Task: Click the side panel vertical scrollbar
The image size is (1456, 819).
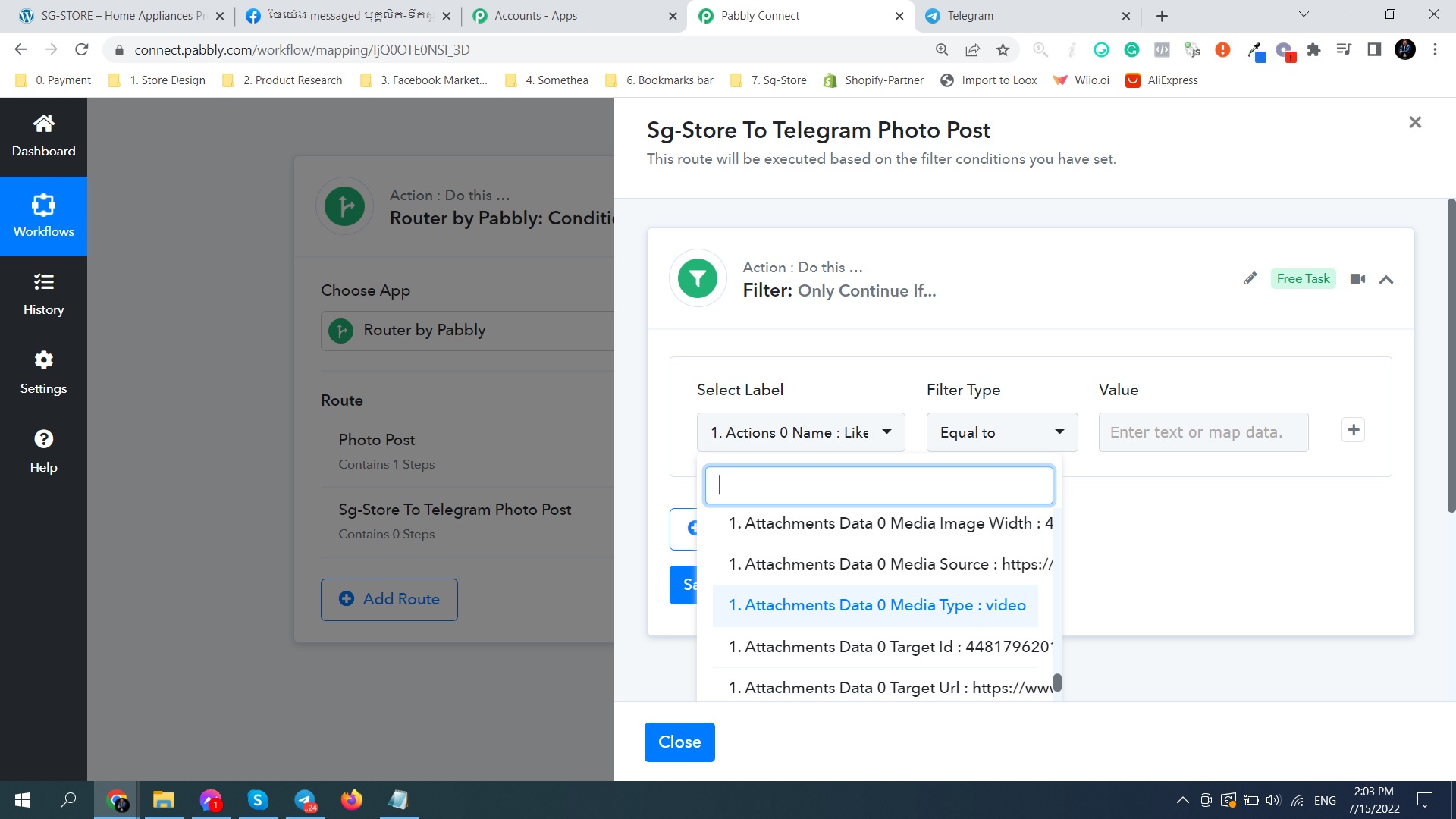Action: click(1451, 356)
